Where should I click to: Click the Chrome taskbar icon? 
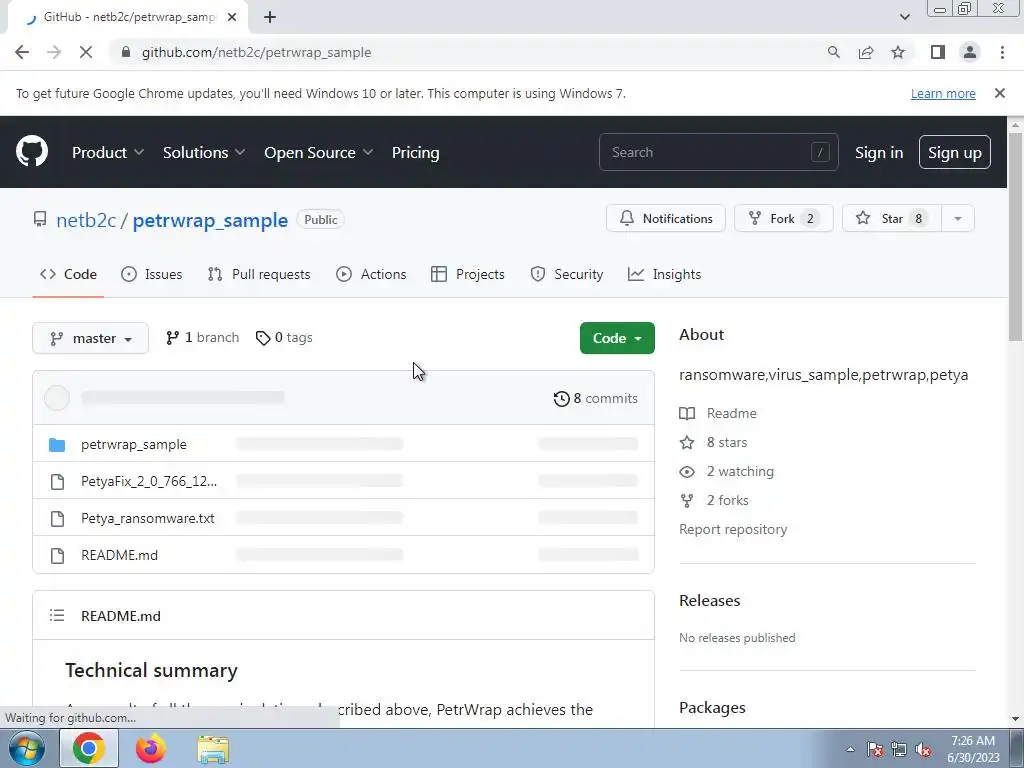tap(89, 748)
